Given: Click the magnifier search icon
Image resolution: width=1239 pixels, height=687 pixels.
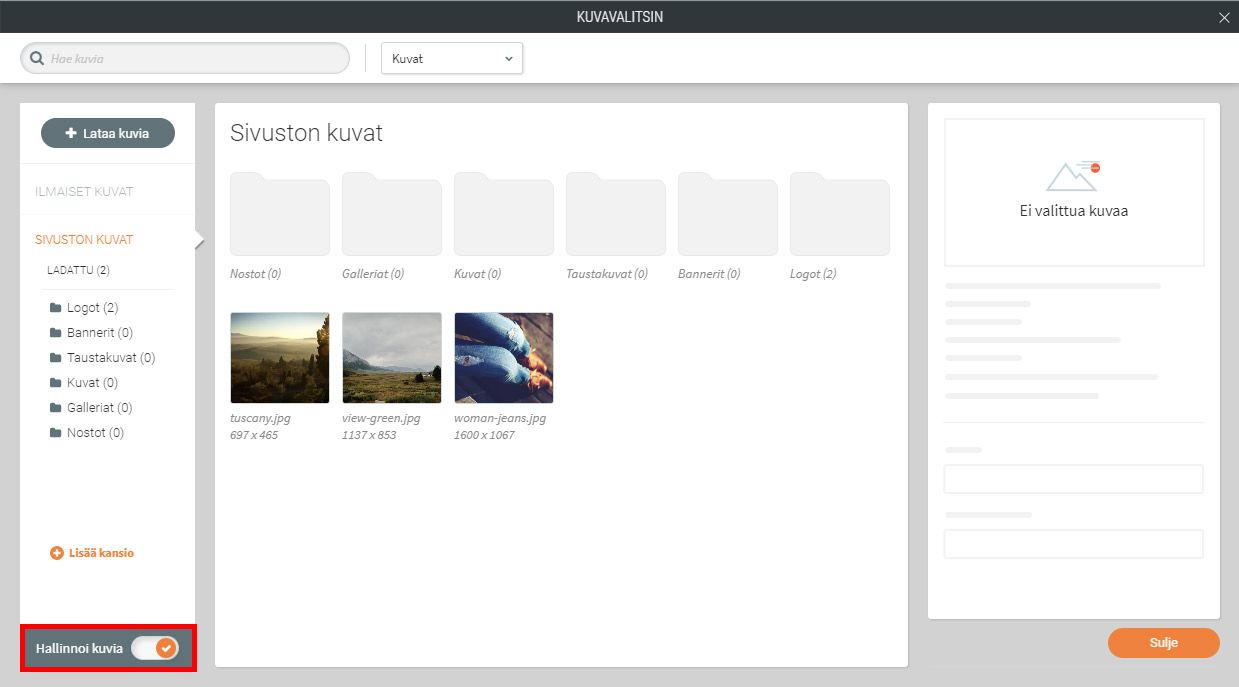Looking at the screenshot, I should [x=38, y=58].
